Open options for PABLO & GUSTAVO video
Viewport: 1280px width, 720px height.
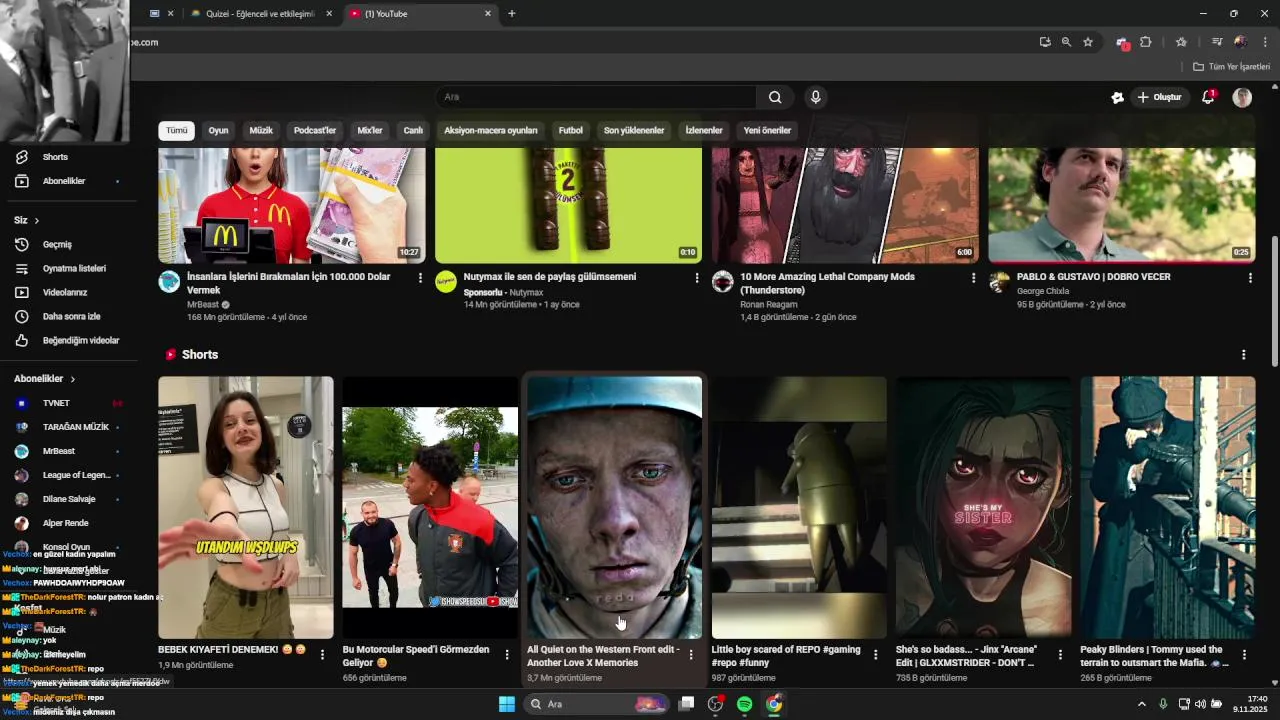click(x=1250, y=278)
